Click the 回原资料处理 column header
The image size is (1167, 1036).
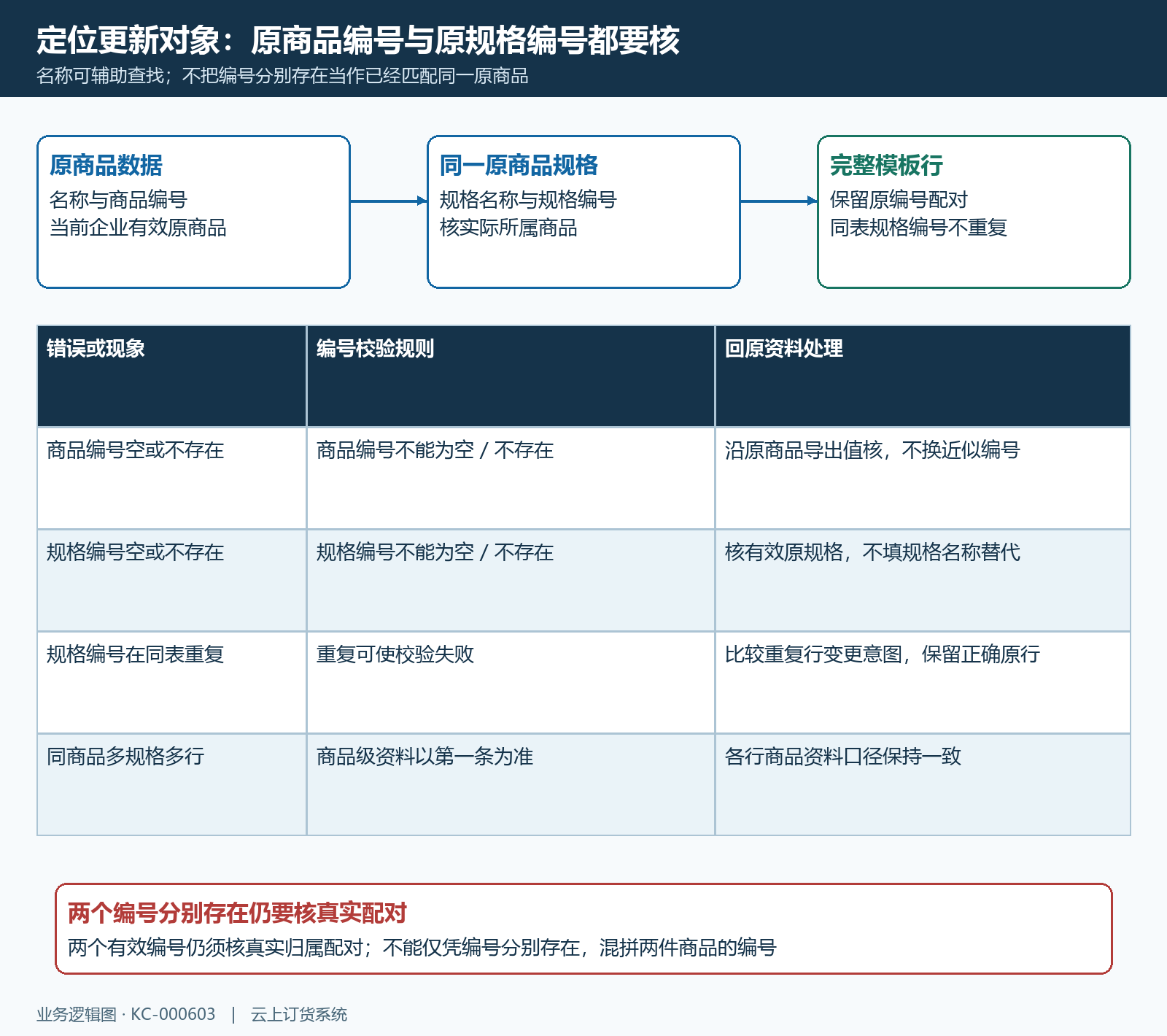pos(923,376)
